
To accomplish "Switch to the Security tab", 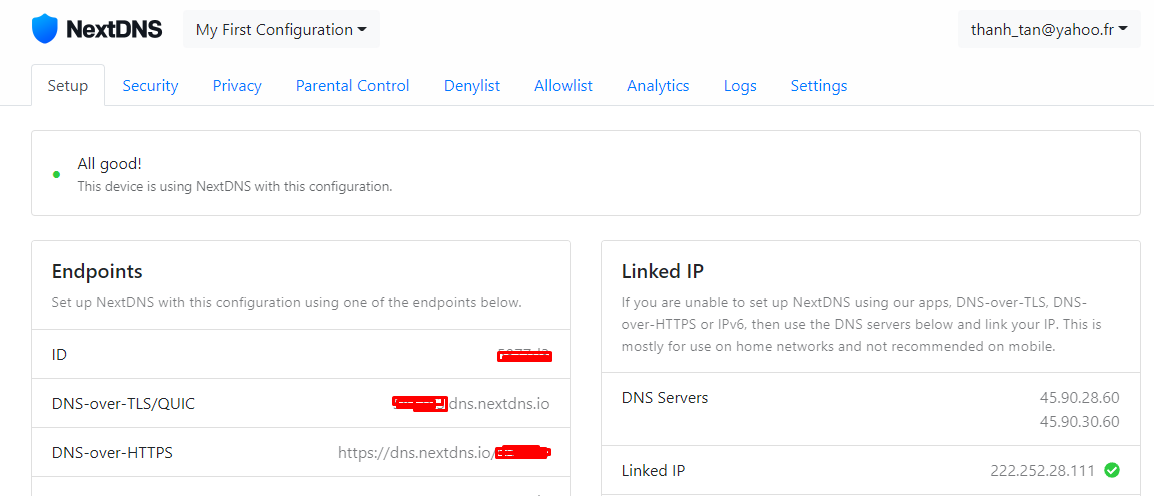I will 150,85.
